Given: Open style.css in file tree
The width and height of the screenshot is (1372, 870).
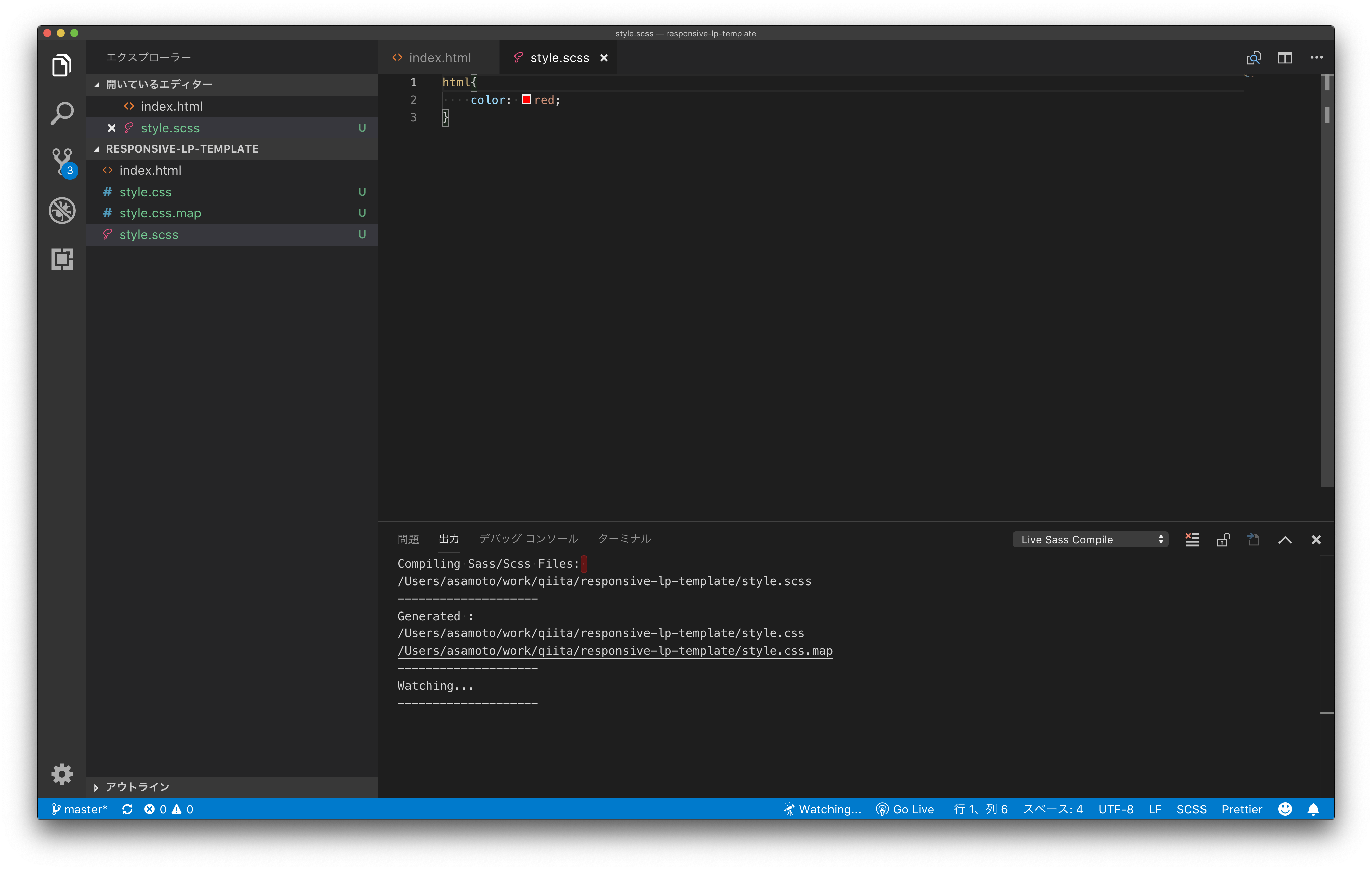Looking at the screenshot, I should 232,192.
